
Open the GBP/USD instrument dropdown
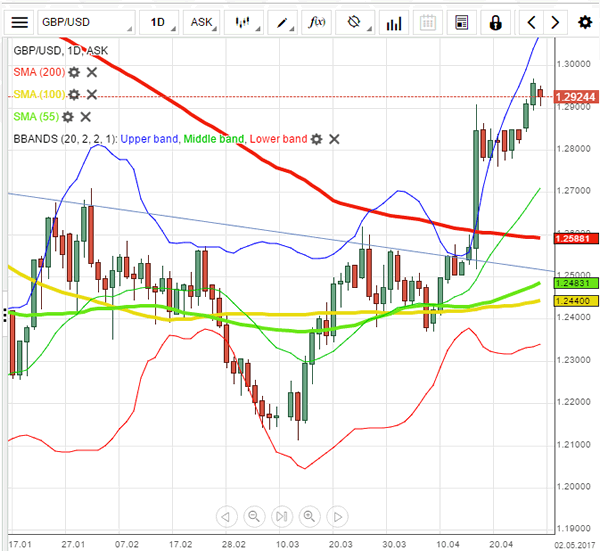coord(86,23)
